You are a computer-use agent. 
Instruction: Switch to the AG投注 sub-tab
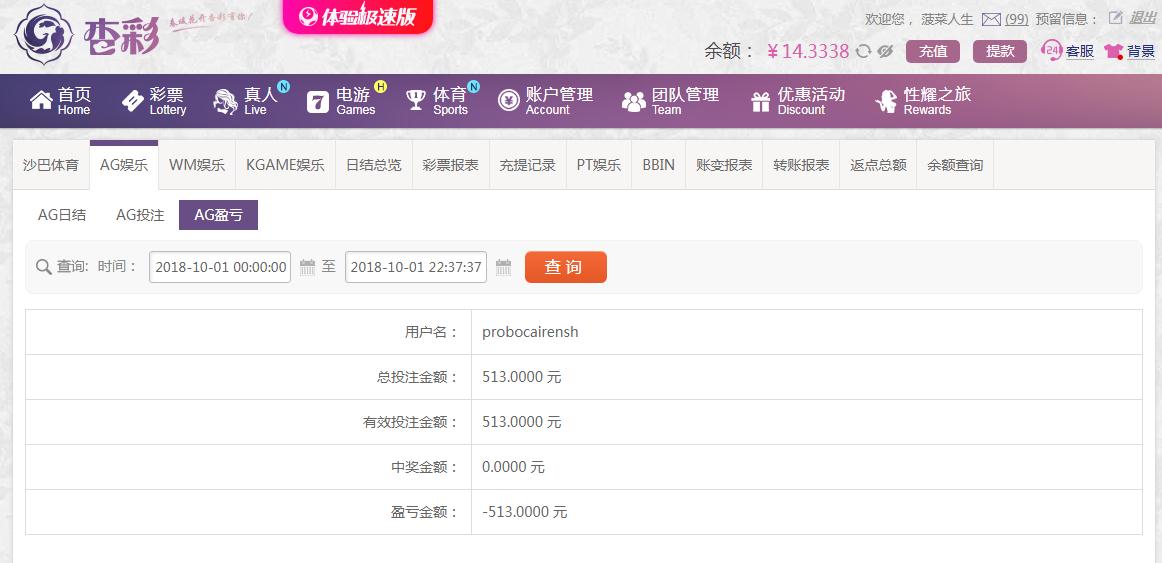140,215
